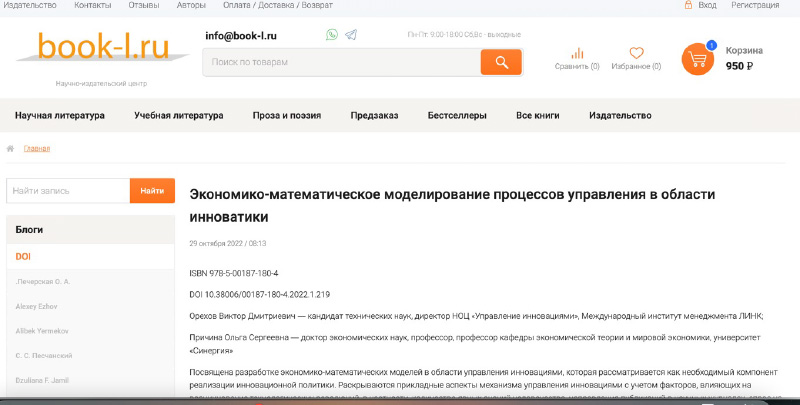Click the lock icon beside Вход

point(688,5)
